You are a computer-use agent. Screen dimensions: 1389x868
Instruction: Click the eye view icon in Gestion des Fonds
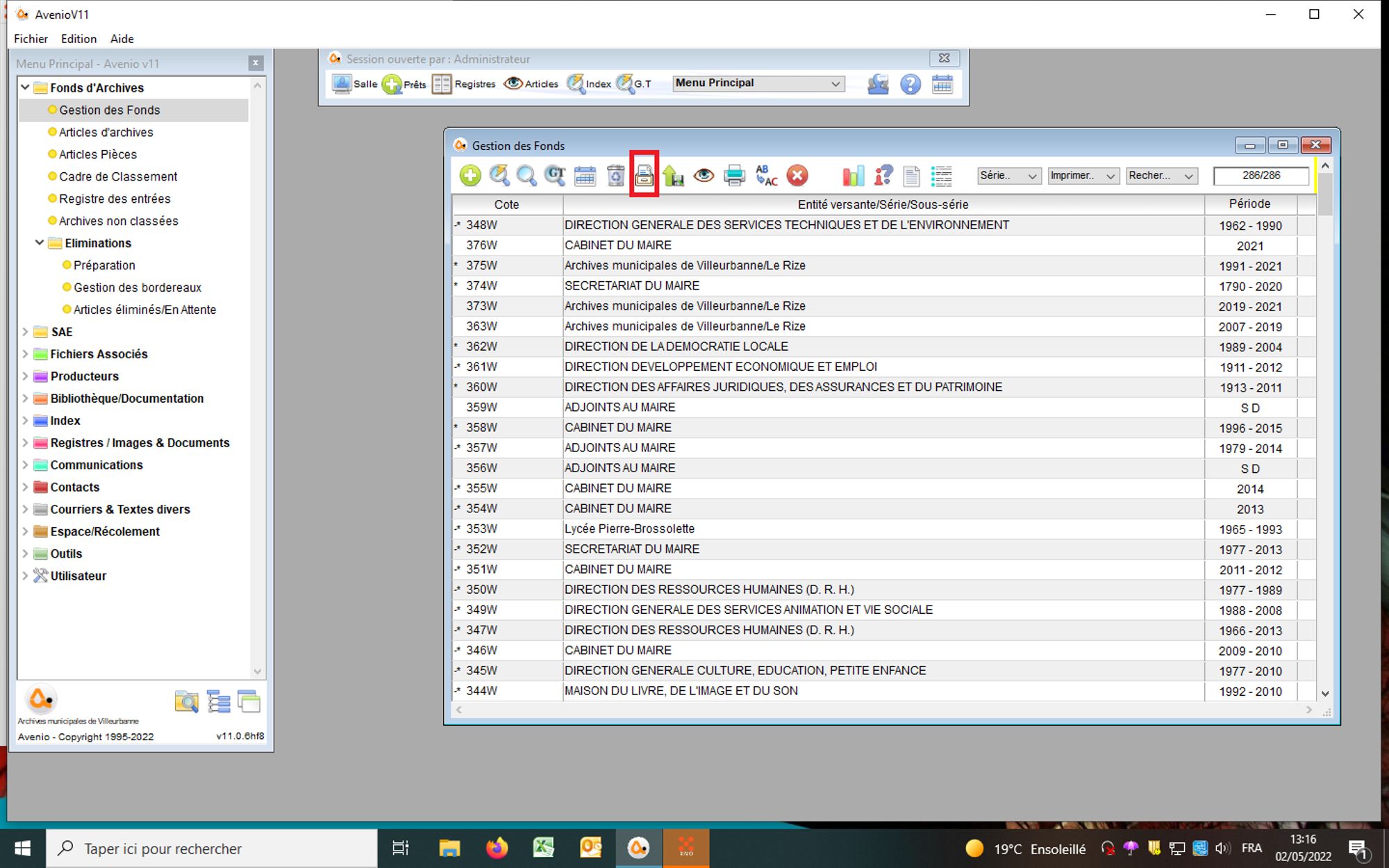(704, 176)
